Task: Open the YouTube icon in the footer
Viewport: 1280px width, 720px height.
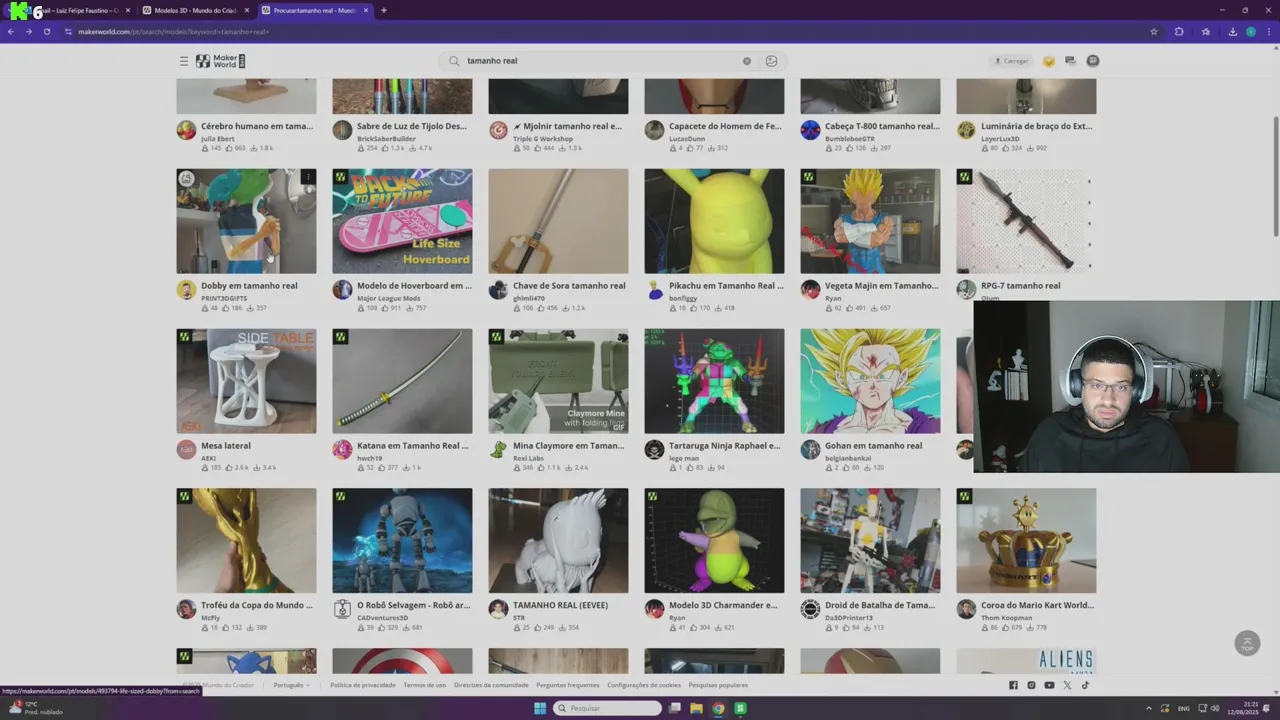Action: click(x=1049, y=685)
